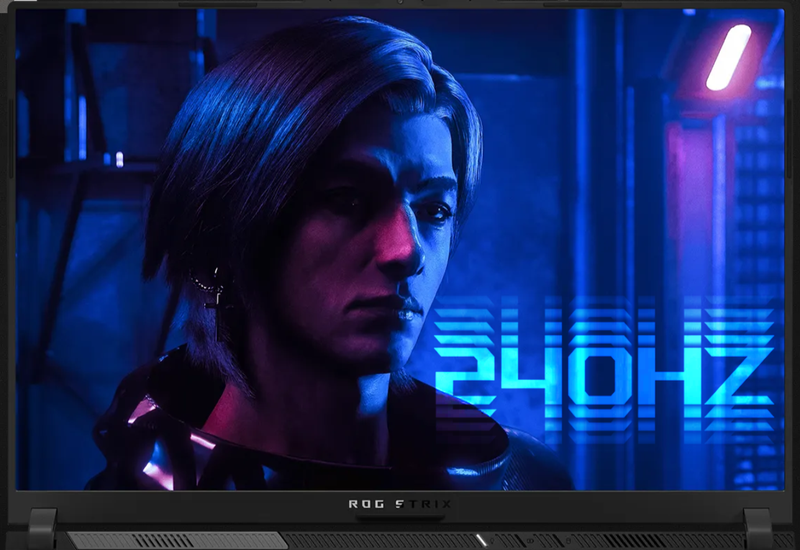Click the character's eye
Screen dimensions: 800x550
pyautogui.click(x=436, y=213)
